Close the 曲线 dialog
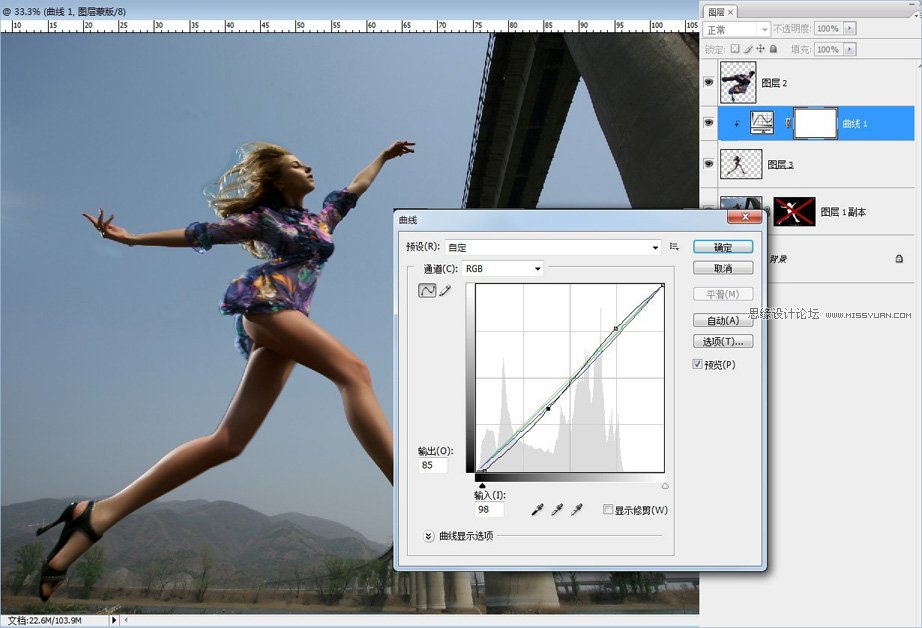 [744, 216]
